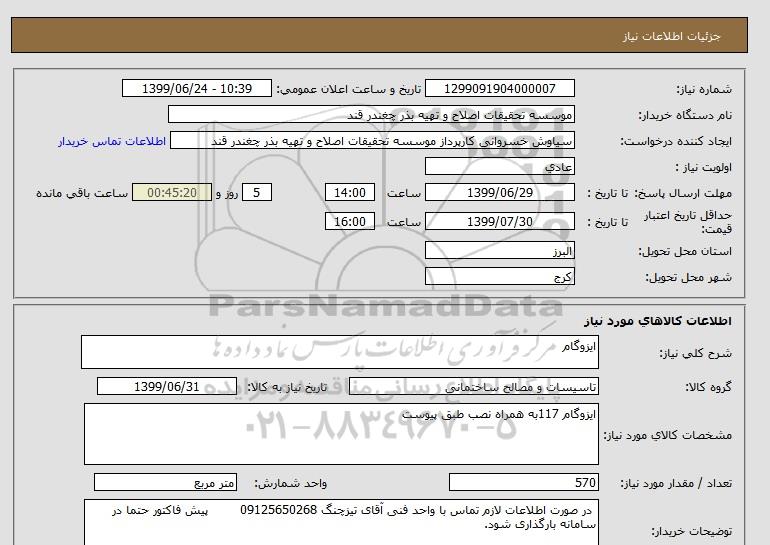Click the announcement date field 1399/06/24 - 10:39
Viewport: 770px width, 545px height.
point(196,88)
